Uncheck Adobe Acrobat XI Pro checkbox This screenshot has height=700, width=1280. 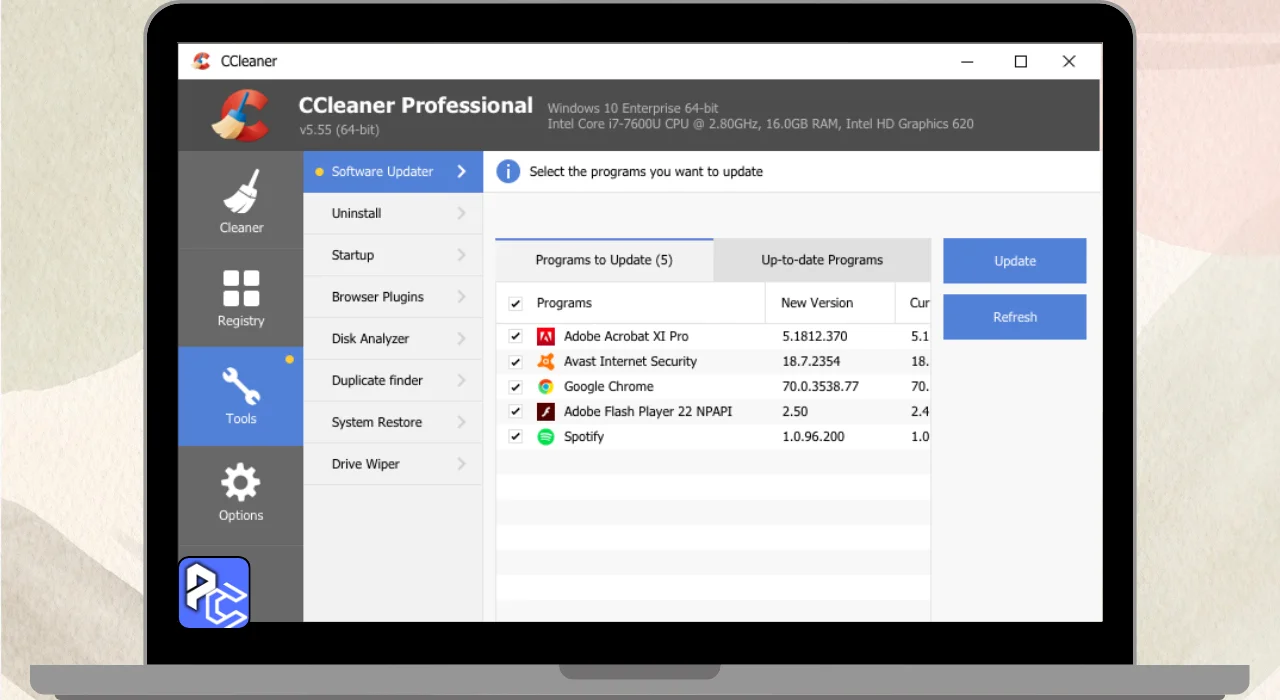click(x=516, y=336)
